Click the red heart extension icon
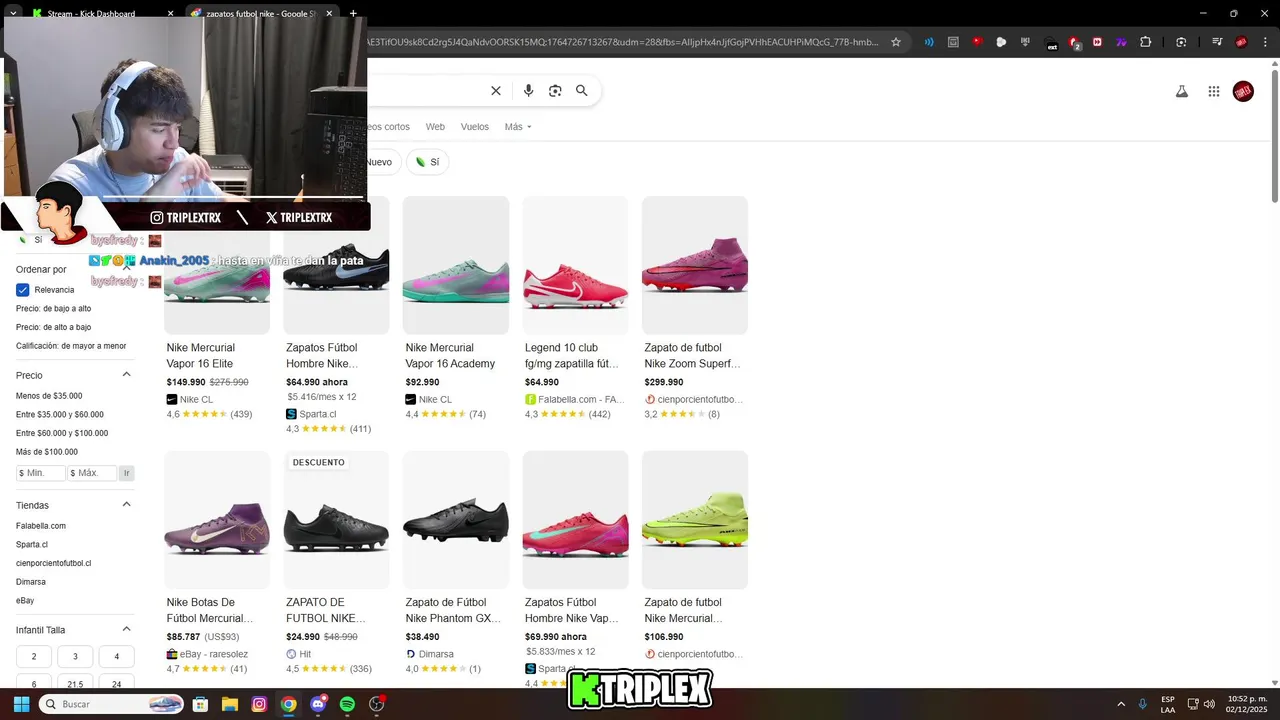Image resolution: width=1280 pixels, height=720 pixels. [977, 42]
